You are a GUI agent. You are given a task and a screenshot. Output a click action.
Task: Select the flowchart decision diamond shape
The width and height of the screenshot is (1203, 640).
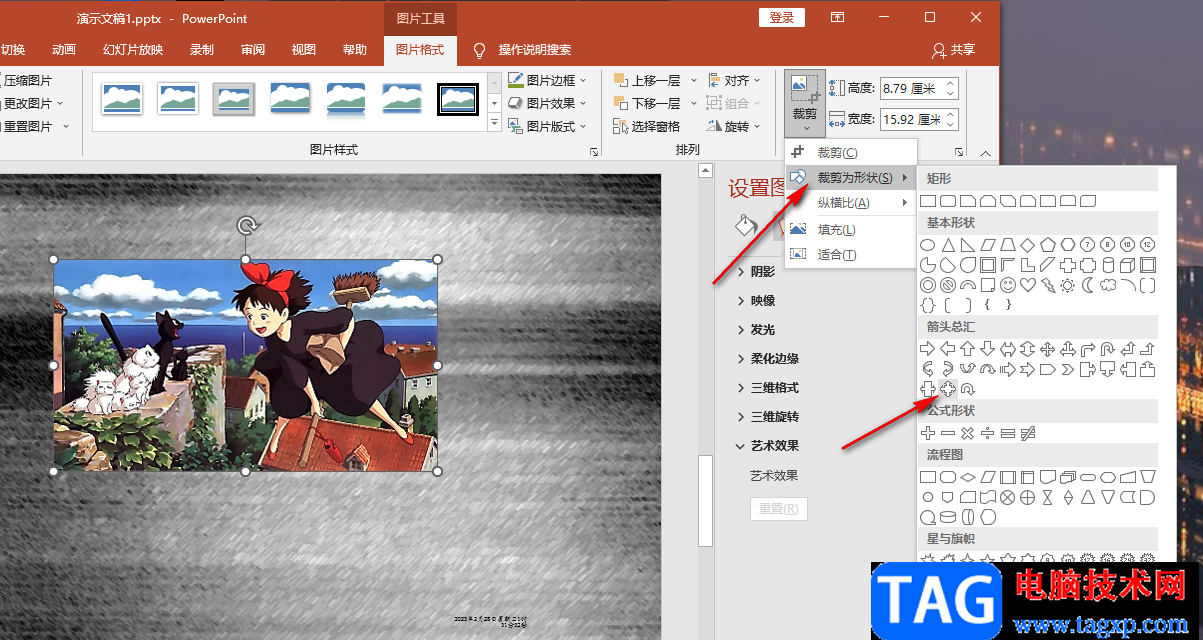(968, 476)
